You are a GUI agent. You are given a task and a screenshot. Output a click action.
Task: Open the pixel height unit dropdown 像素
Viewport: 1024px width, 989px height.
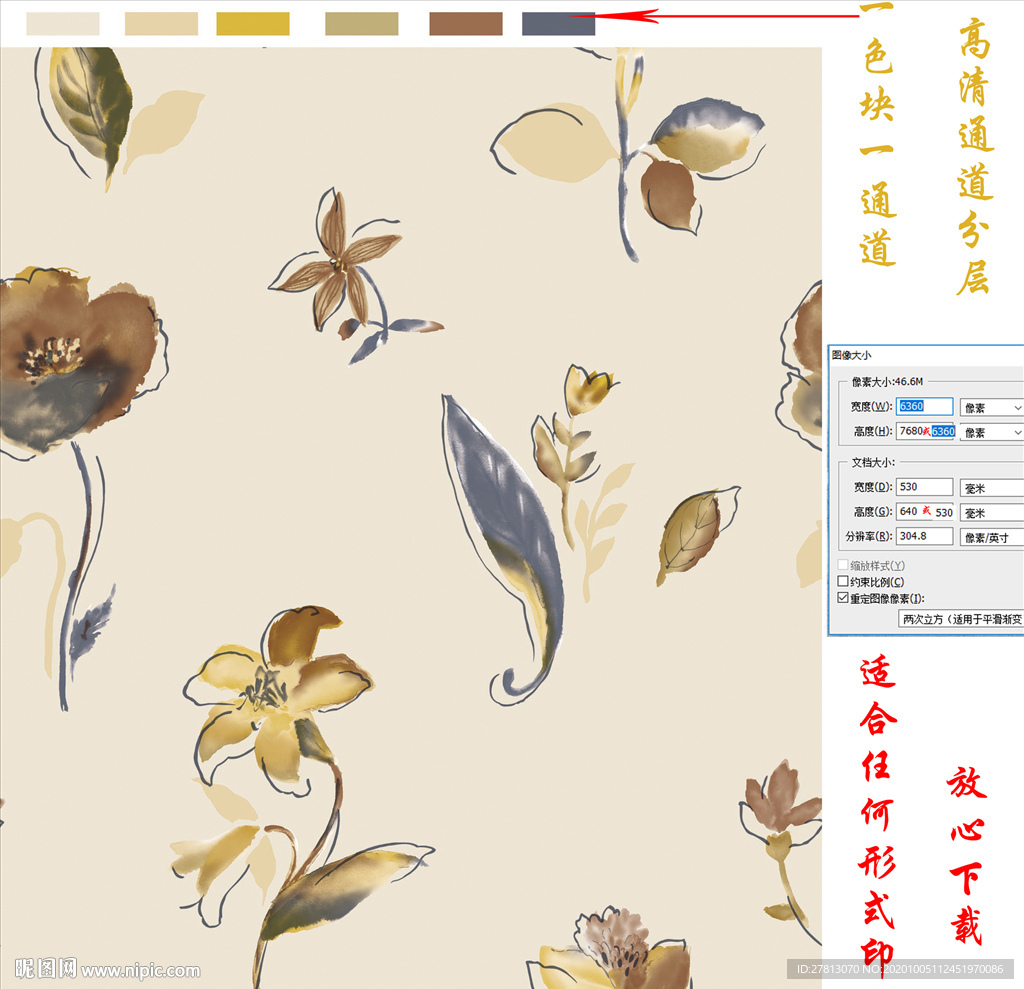point(991,432)
